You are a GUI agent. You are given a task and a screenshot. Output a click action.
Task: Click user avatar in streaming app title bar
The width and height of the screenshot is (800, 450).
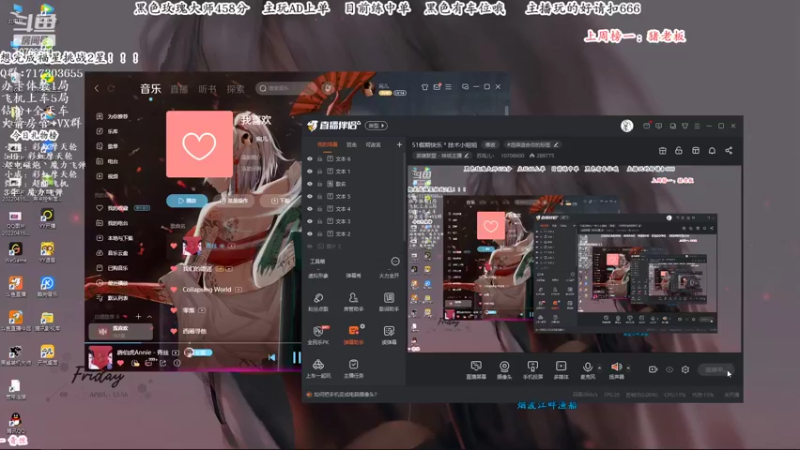(627, 126)
